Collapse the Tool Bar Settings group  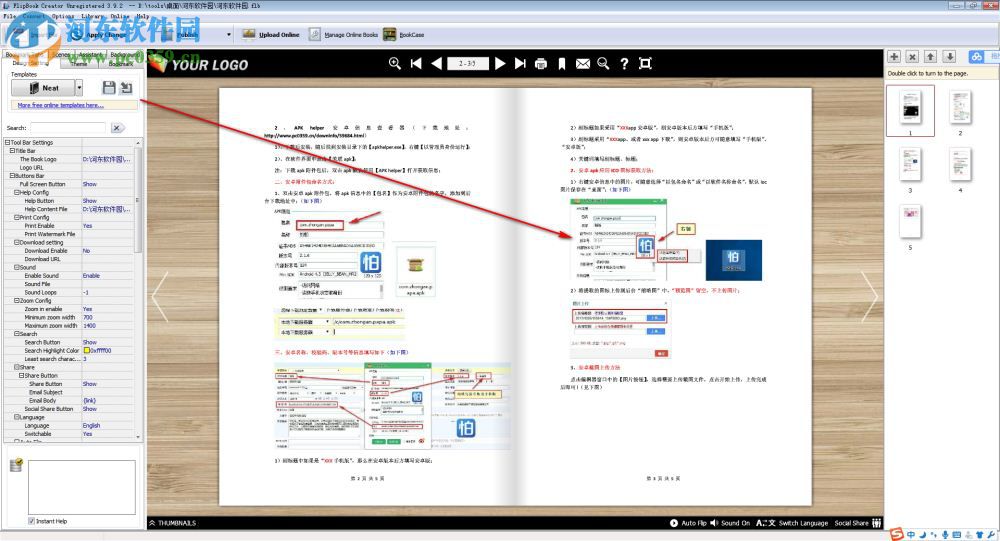coord(8,142)
